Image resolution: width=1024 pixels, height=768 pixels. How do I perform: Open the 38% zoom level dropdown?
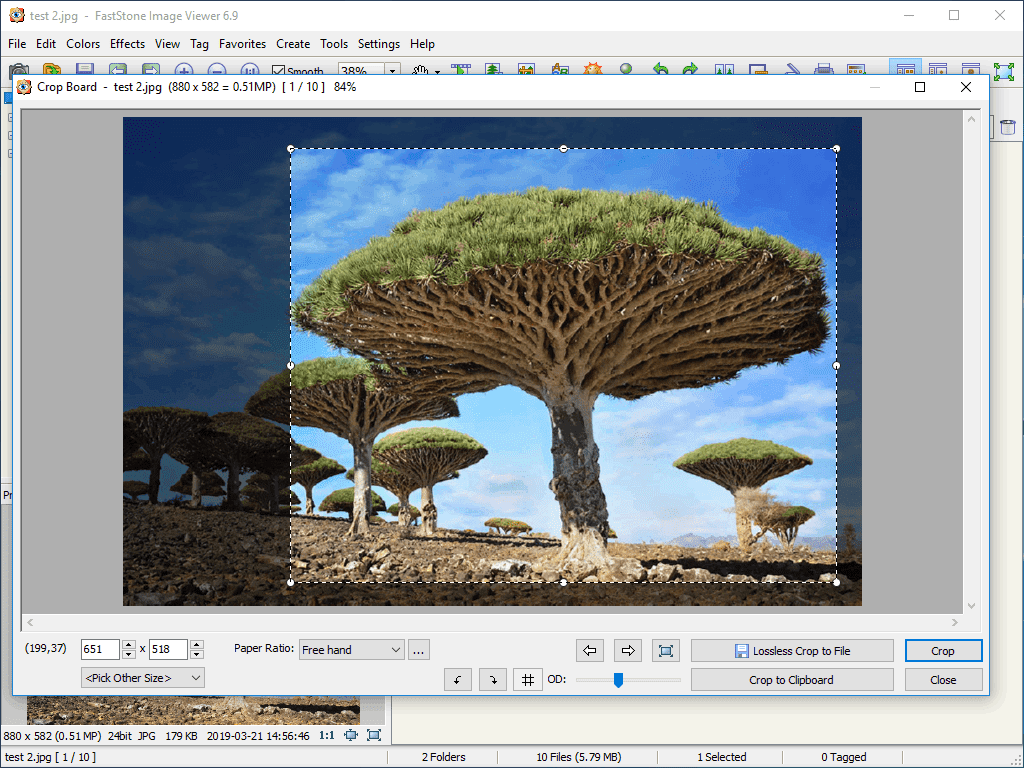coord(391,70)
